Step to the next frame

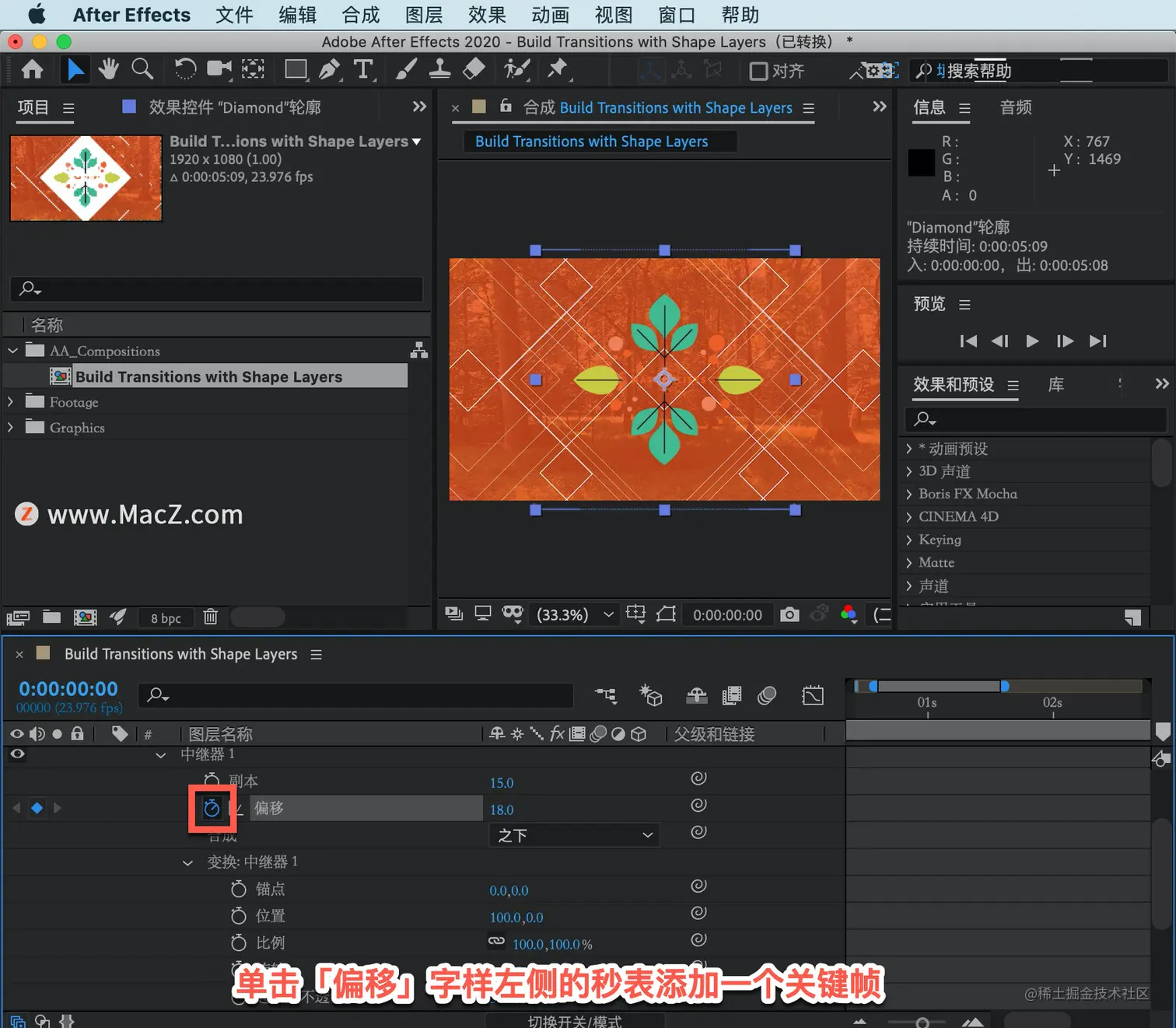1065,341
